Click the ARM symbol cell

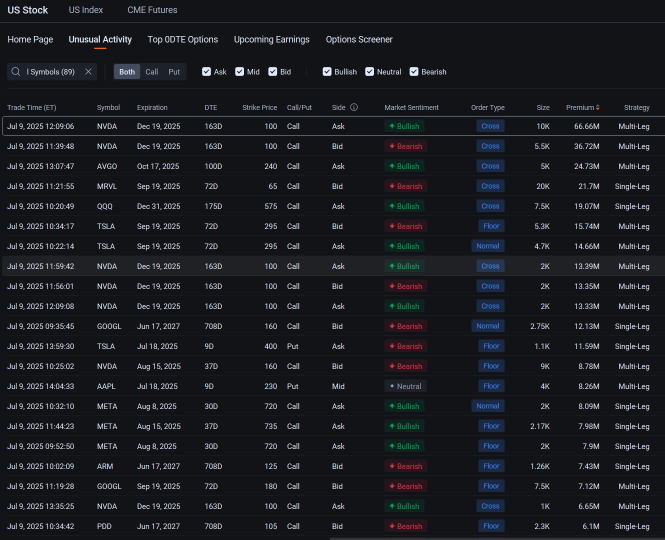coord(105,466)
